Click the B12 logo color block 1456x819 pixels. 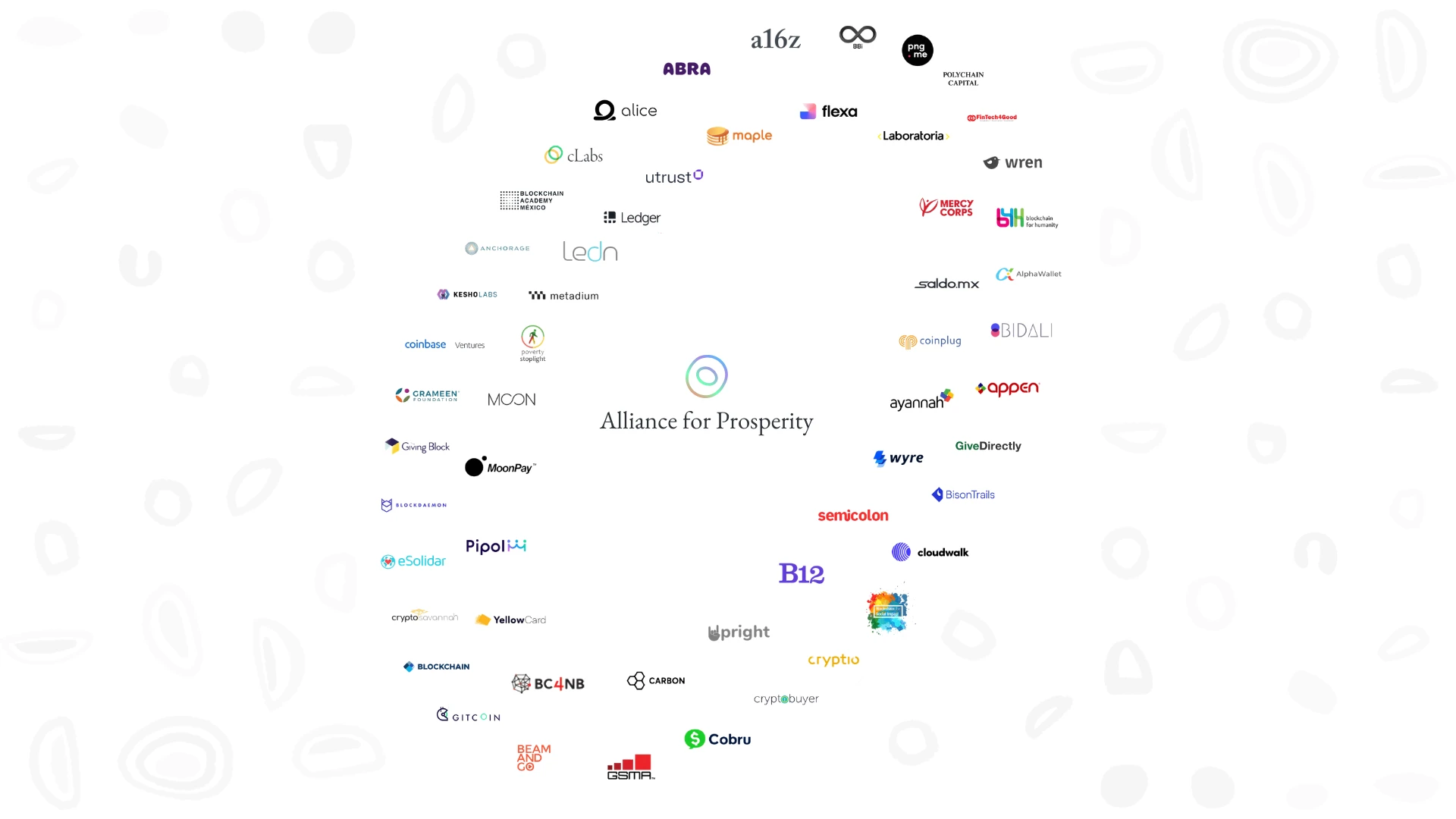[801, 572]
